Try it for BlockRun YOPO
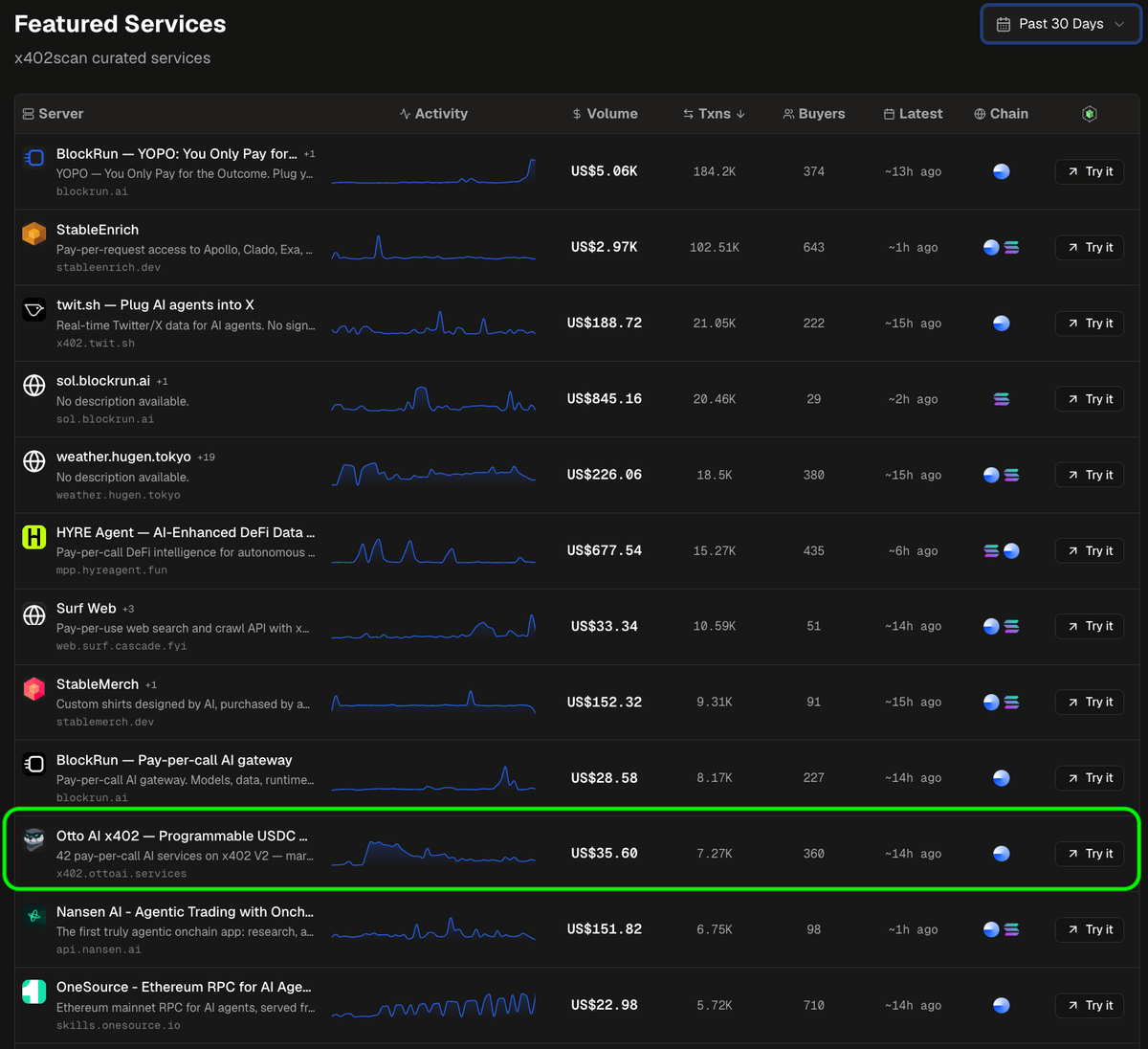 (x=1090, y=171)
